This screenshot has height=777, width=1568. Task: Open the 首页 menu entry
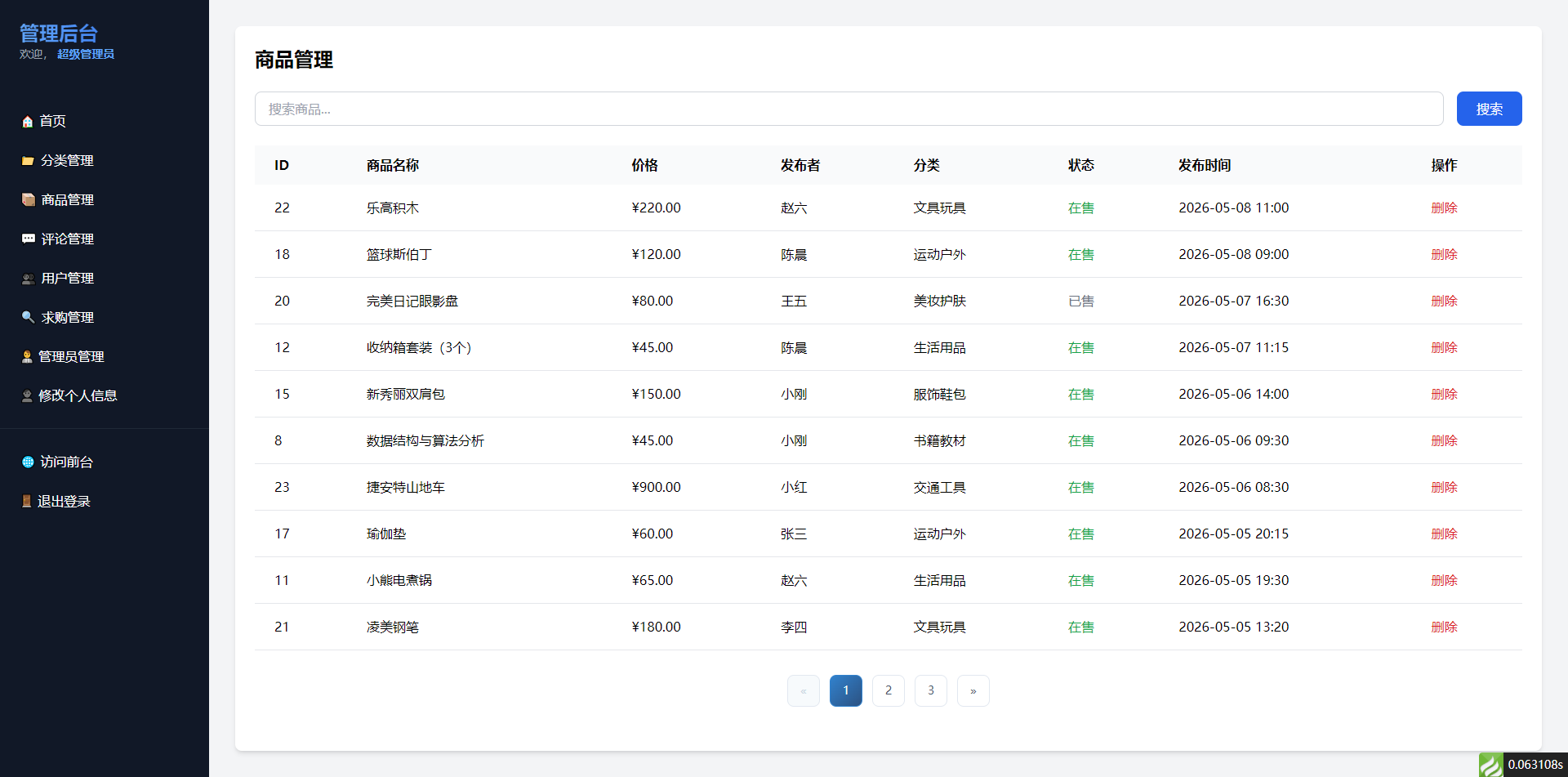52,121
